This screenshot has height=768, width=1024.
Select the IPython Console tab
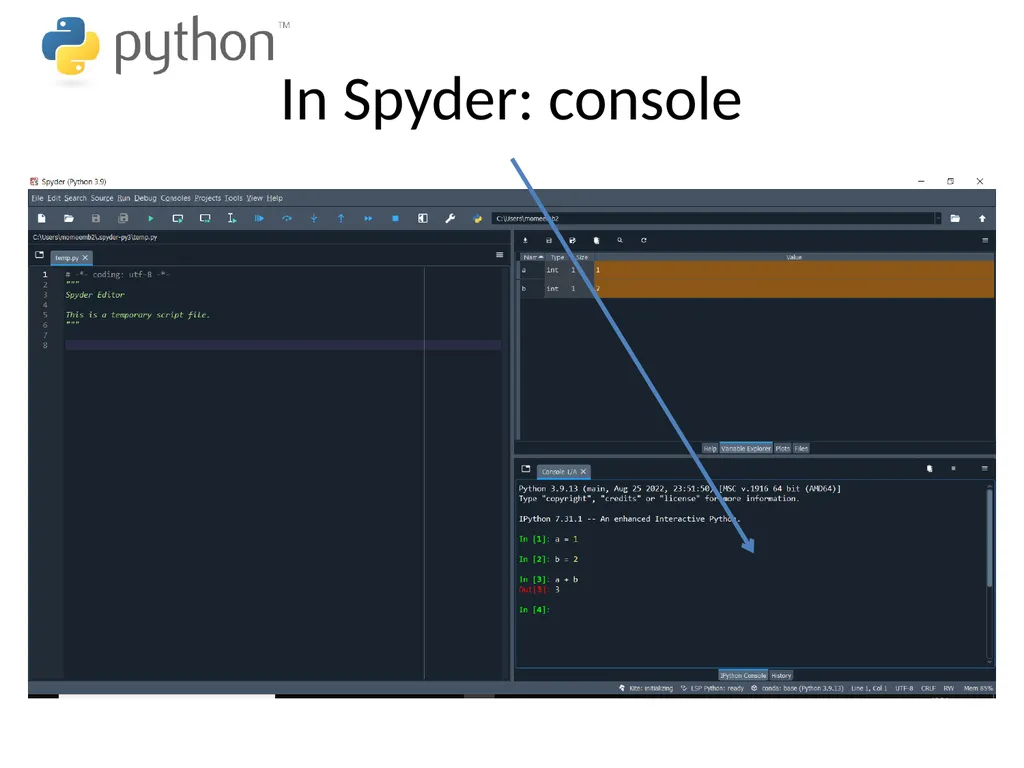[743, 676]
